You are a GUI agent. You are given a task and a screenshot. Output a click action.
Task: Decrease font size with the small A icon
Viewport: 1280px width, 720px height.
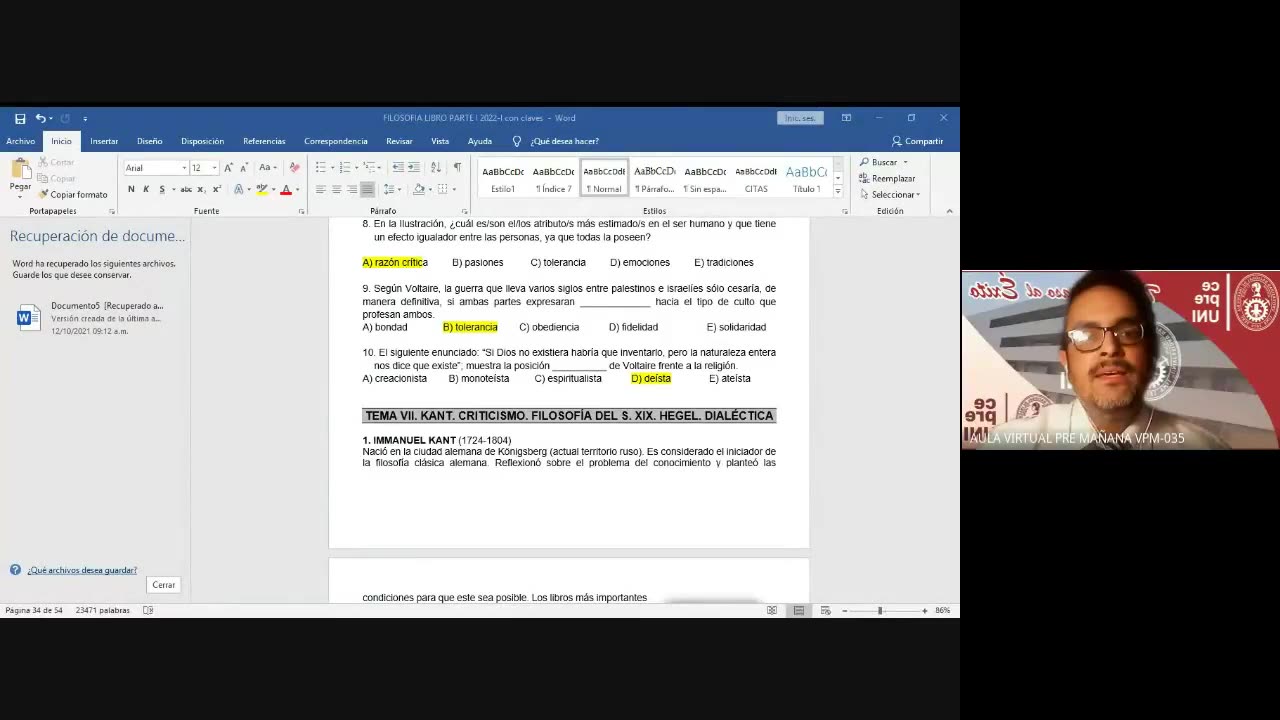pos(244,168)
